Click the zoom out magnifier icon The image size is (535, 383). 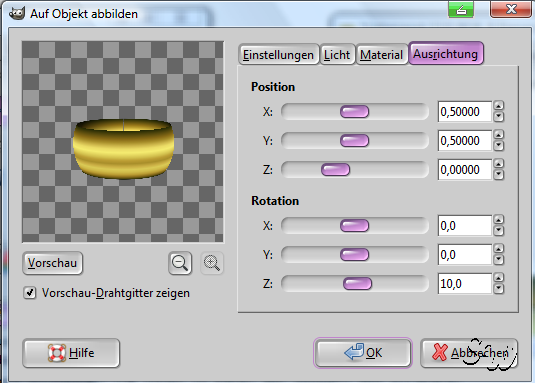pos(180,263)
